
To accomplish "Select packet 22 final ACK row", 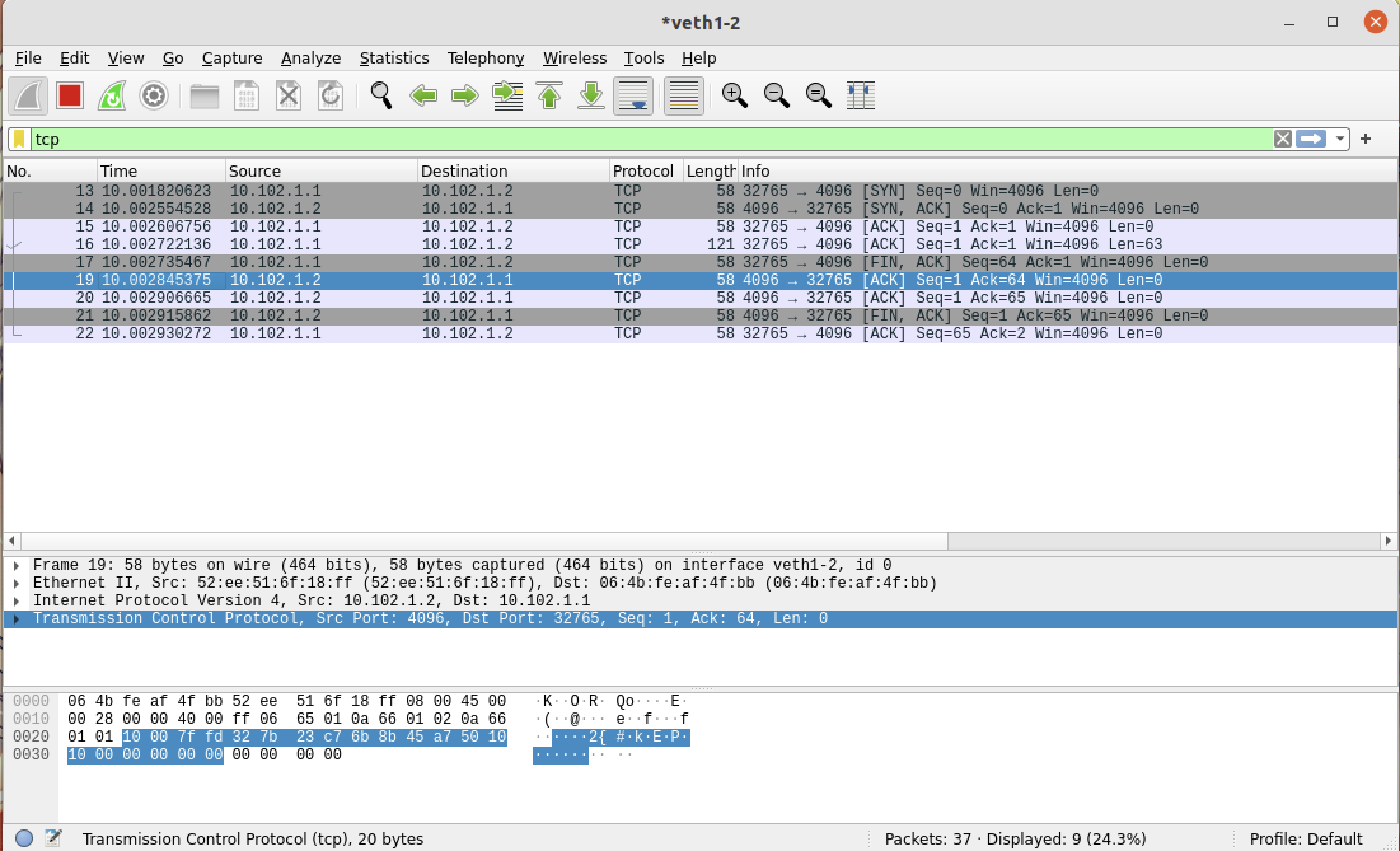I will (x=701, y=333).
